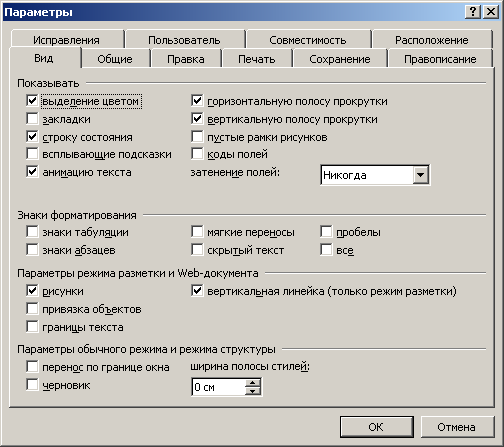
Task: Open the Печать tab
Action: pyautogui.click(x=257, y=59)
